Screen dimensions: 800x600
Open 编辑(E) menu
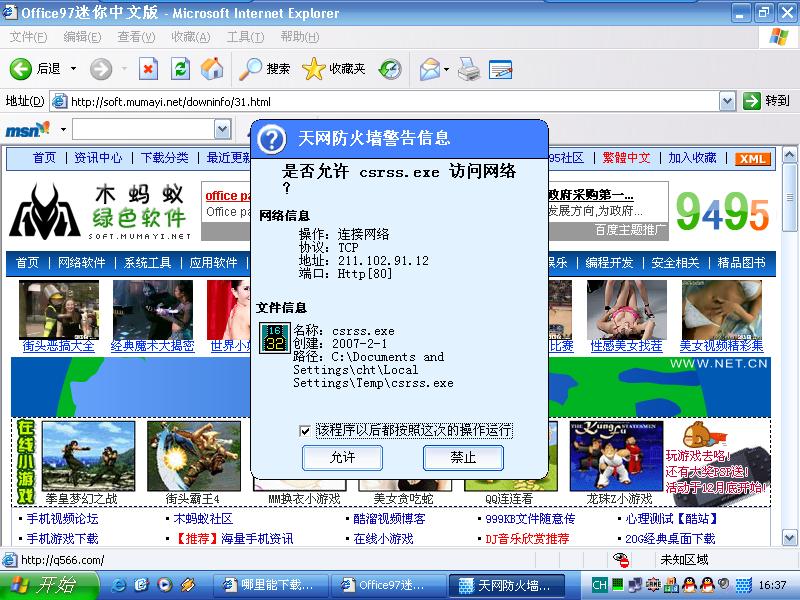click(x=82, y=37)
